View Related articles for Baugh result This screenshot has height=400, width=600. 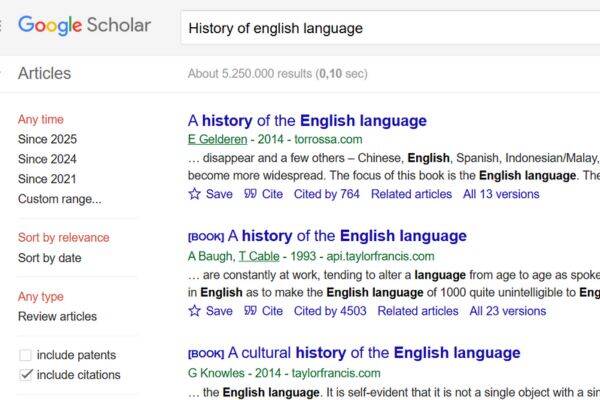coord(418,311)
